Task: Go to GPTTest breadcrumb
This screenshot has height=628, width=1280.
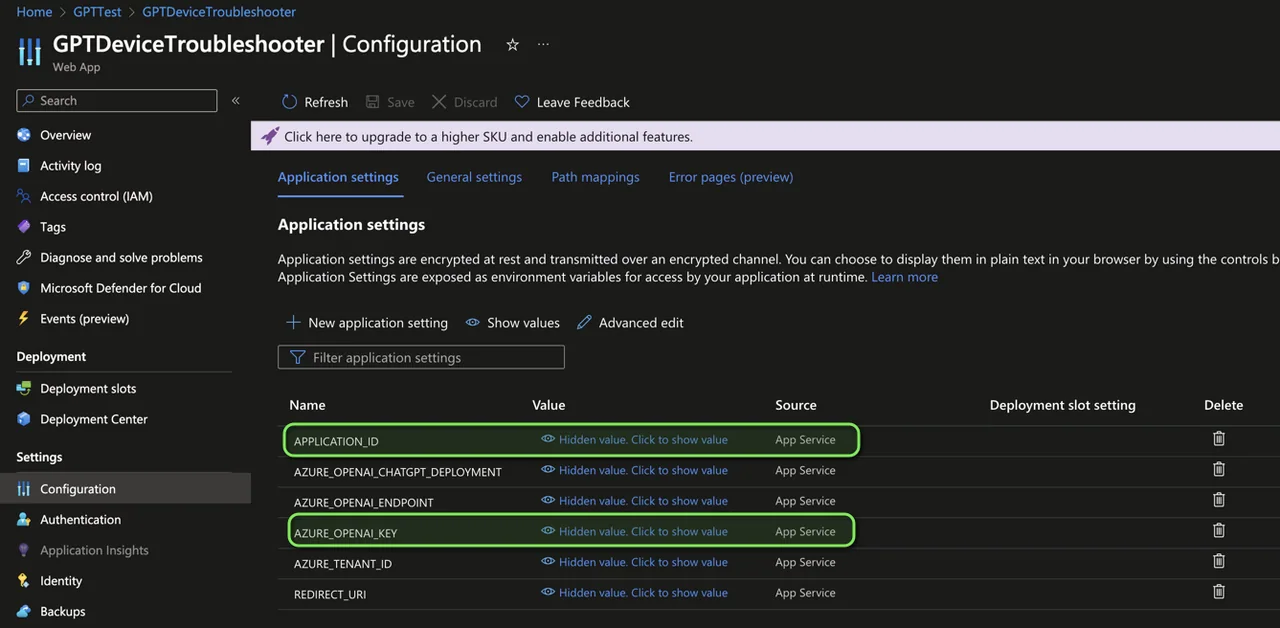Action: (x=97, y=12)
